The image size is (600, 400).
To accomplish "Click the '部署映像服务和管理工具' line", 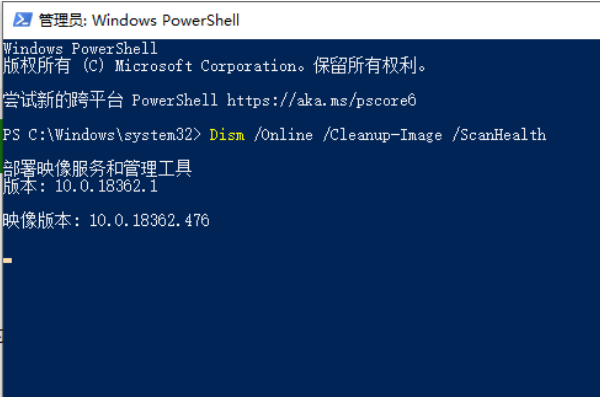I will click(98, 169).
